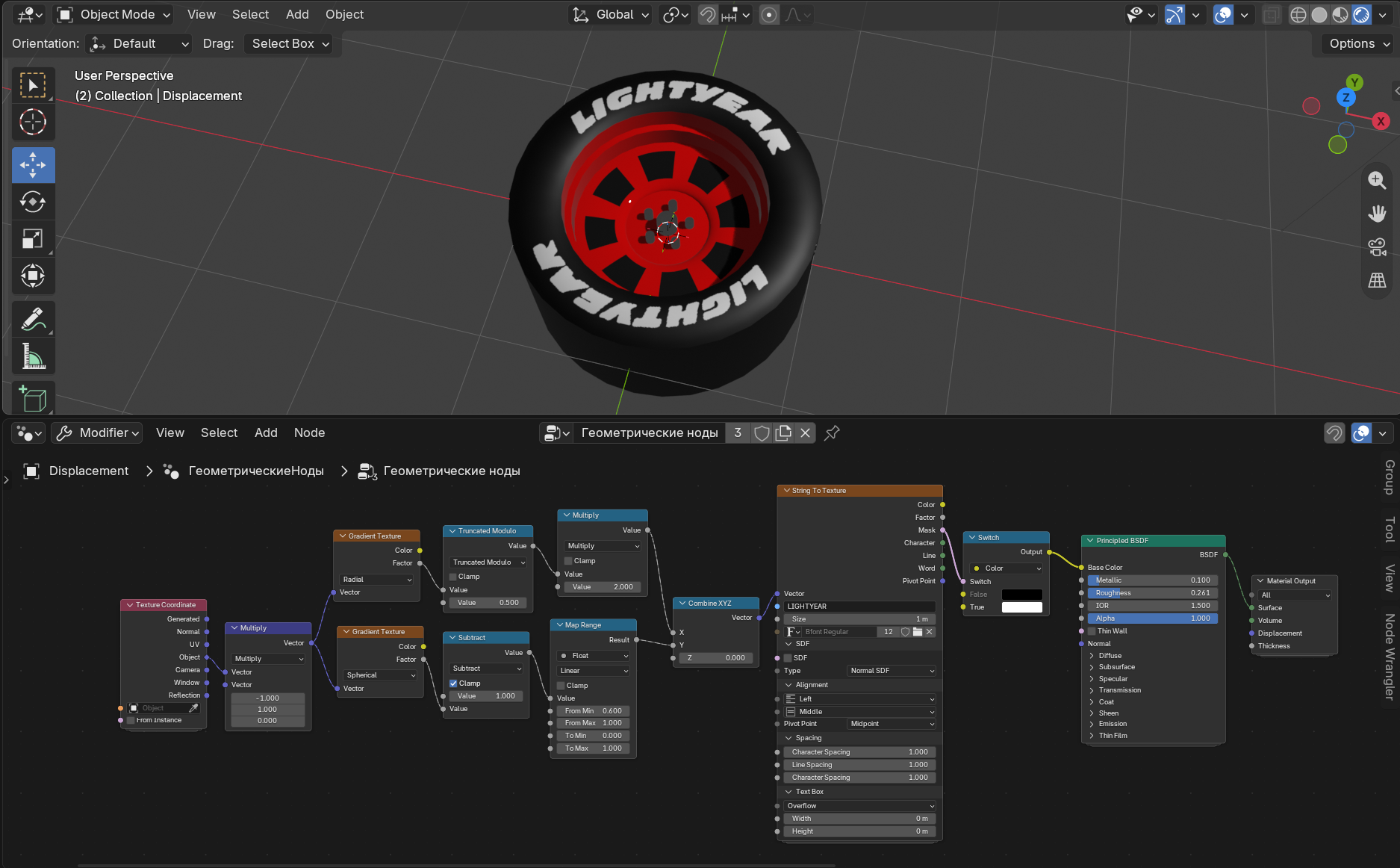
Task: Toggle the SDF checkbox in String To Texture
Action: [787, 658]
